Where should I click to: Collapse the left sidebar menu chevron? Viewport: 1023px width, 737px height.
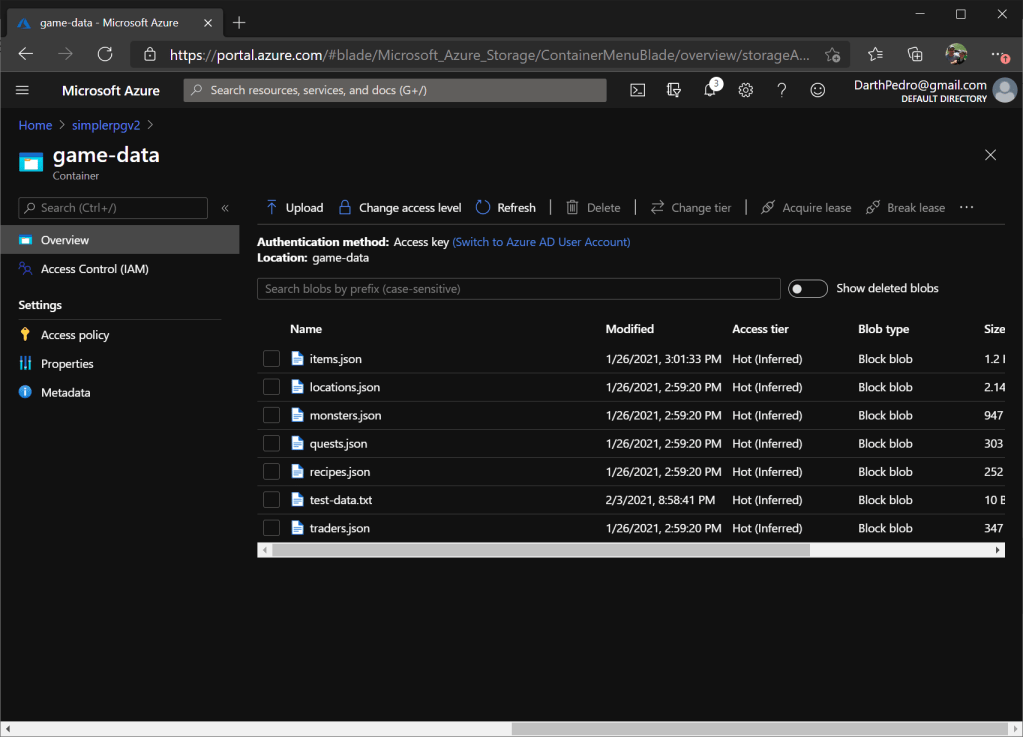click(225, 208)
